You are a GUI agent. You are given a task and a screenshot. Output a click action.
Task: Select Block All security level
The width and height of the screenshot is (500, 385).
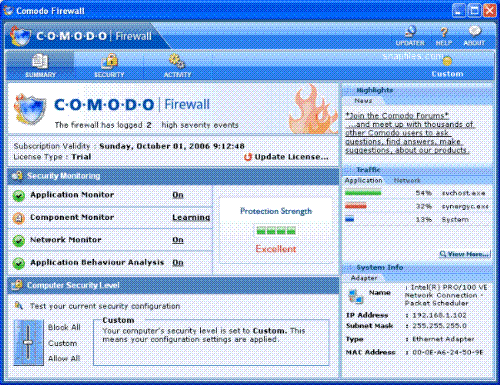point(64,327)
